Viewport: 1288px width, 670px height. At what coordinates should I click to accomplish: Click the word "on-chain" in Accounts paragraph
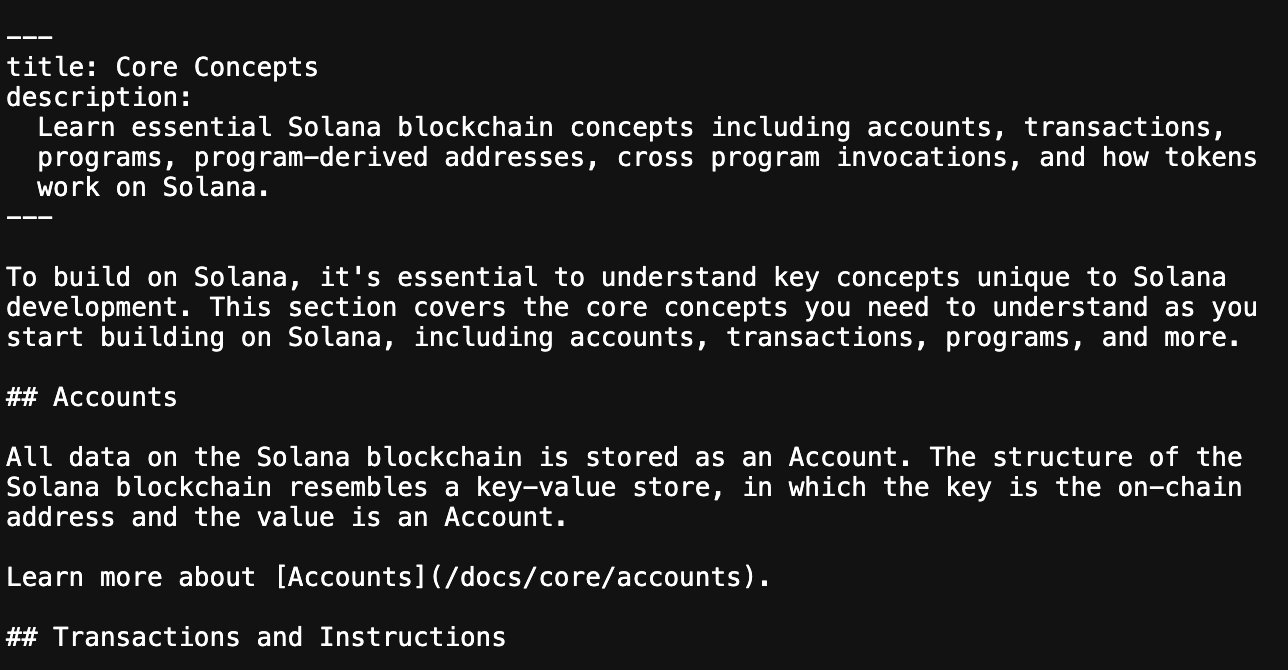1179,487
